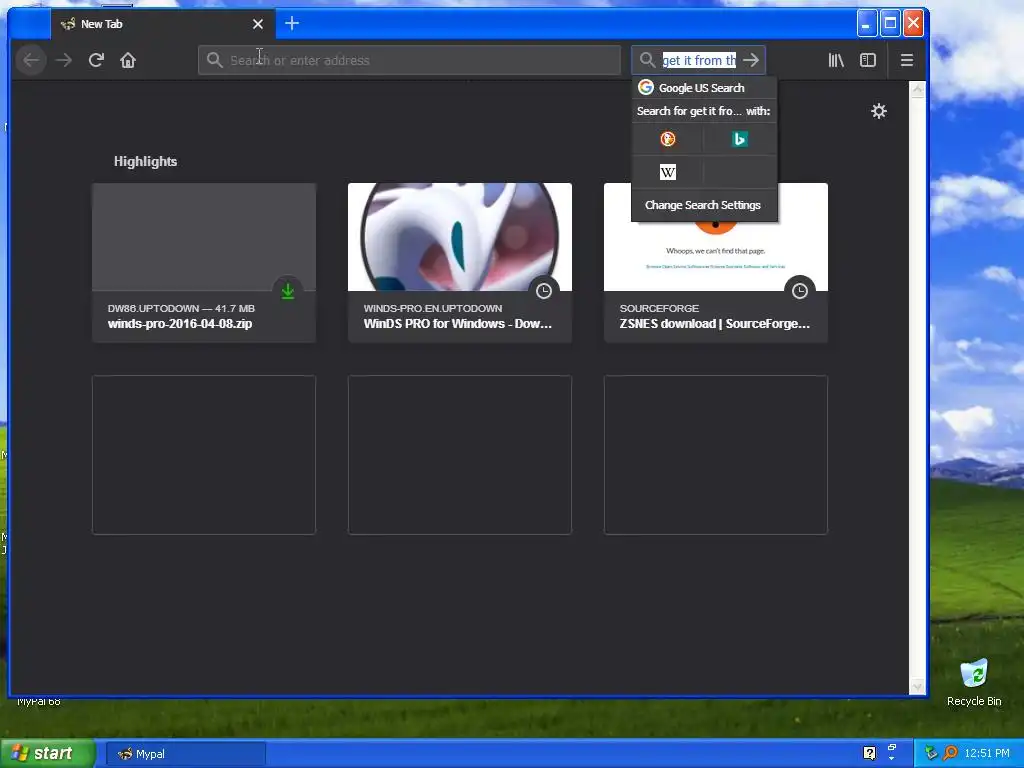The image size is (1024, 768).
Task: Click the 'Search for get it fro... with:' label
Action: (x=703, y=111)
